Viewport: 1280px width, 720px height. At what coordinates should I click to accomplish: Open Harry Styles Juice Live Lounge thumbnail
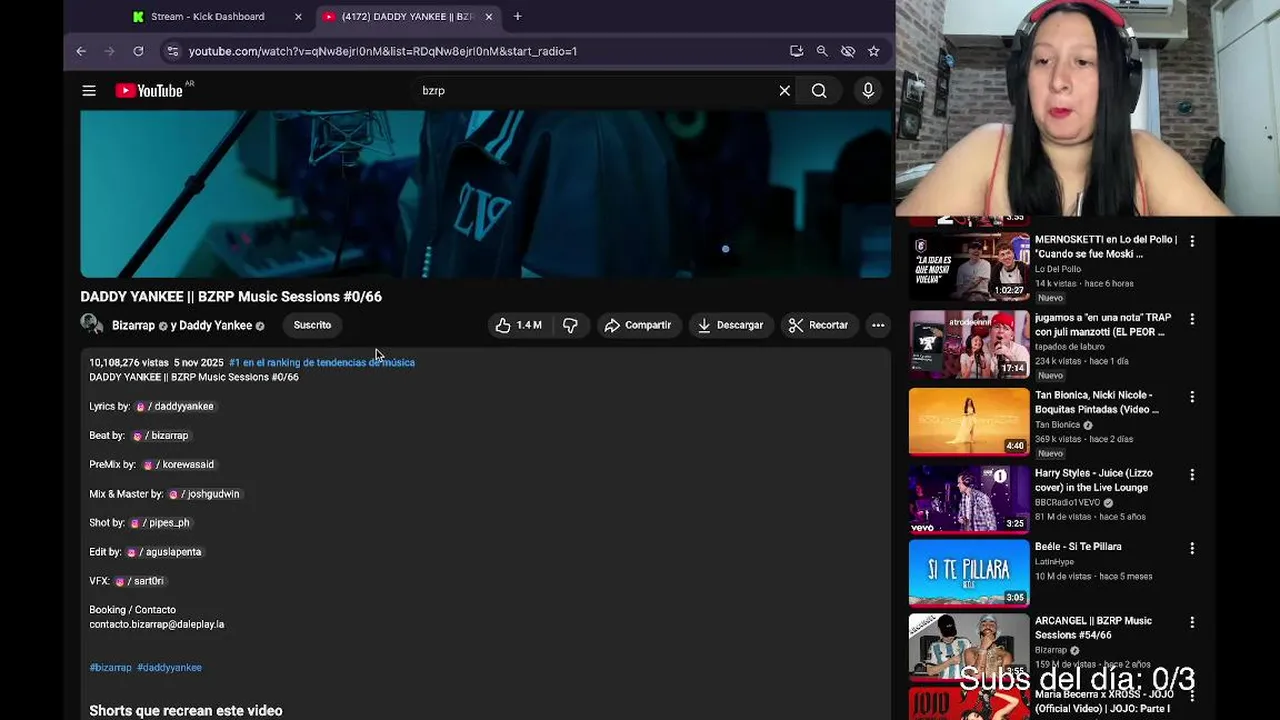969,500
